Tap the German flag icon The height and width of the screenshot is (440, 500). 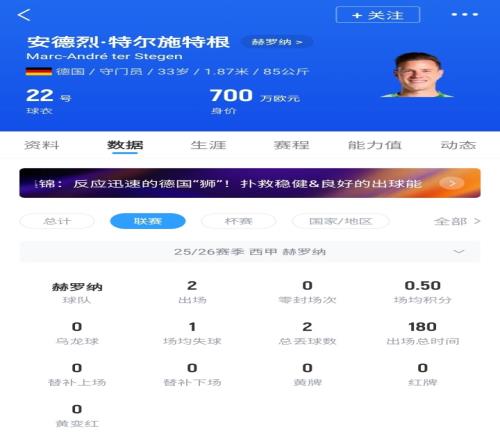click(39, 71)
